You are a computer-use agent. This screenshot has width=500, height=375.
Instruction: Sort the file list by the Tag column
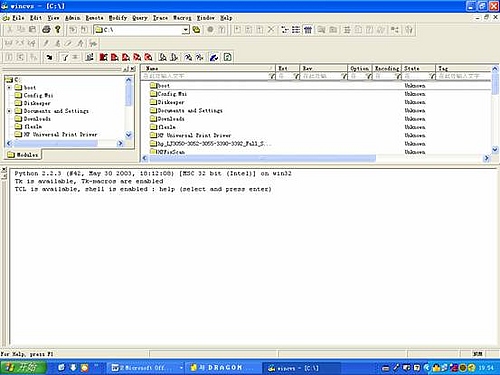coord(463,68)
